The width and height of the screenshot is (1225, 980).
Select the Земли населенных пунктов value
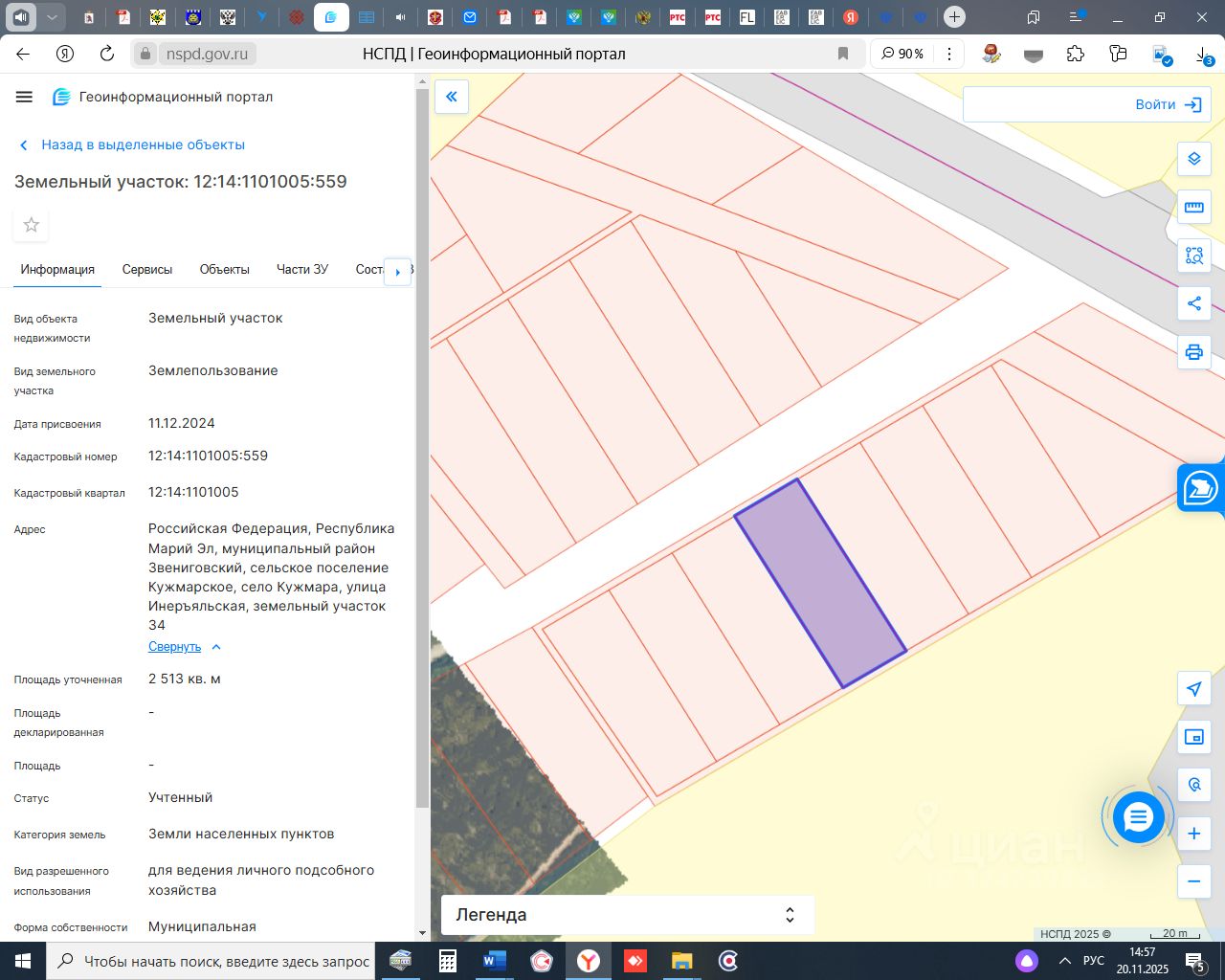pyautogui.click(x=241, y=834)
